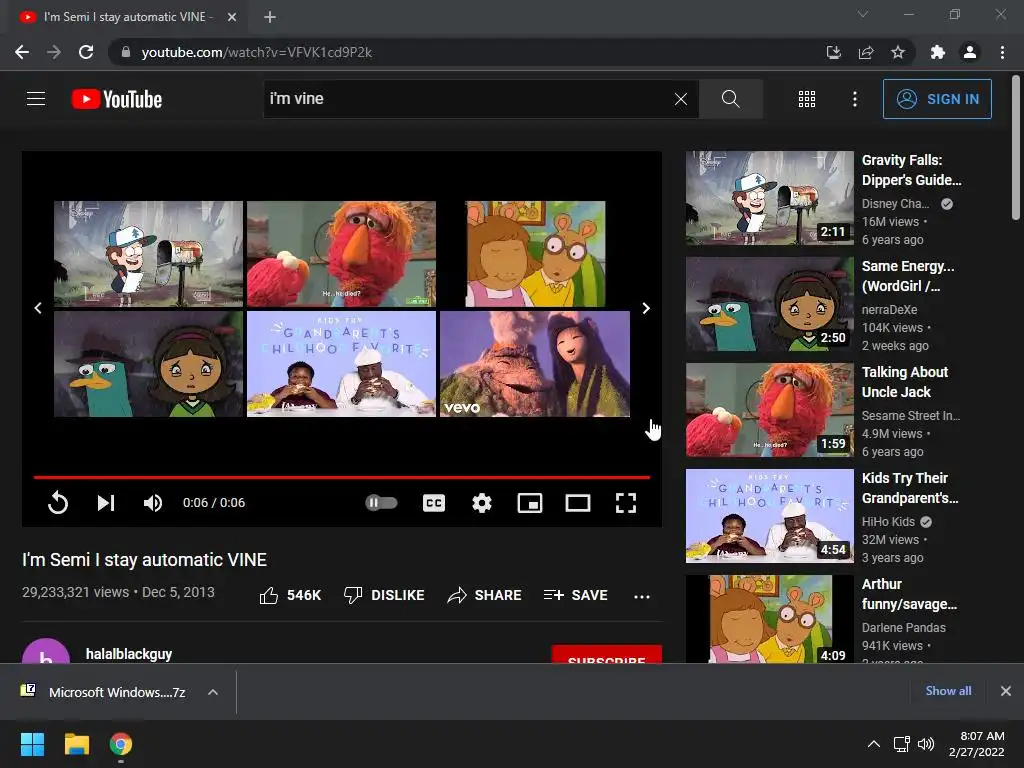
Task: Go back in Chrome
Action: [22, 52]
